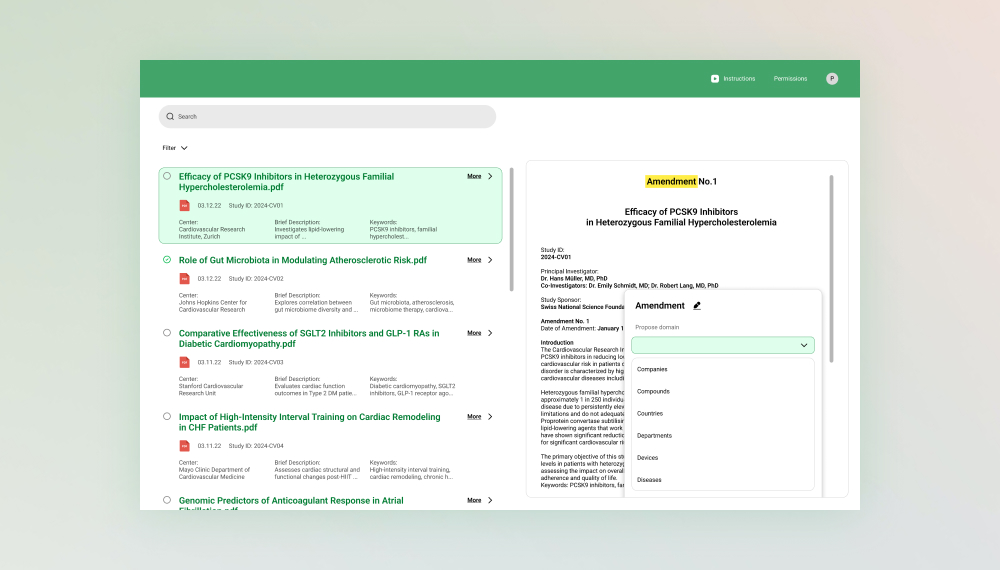Click the Instructions play icon in header
The width and height of the screenshot is (1000, 570).
[715, 78]
